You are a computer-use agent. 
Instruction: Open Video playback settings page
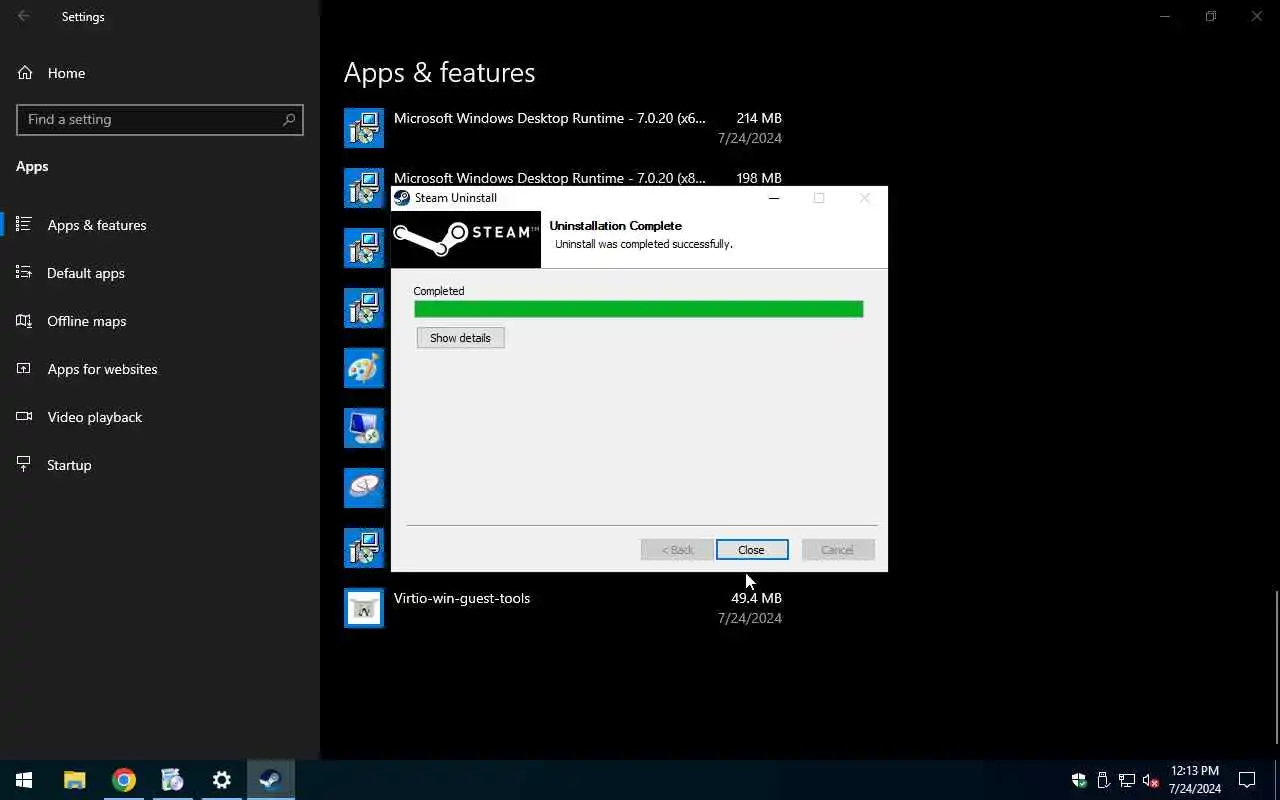(160, 417)
